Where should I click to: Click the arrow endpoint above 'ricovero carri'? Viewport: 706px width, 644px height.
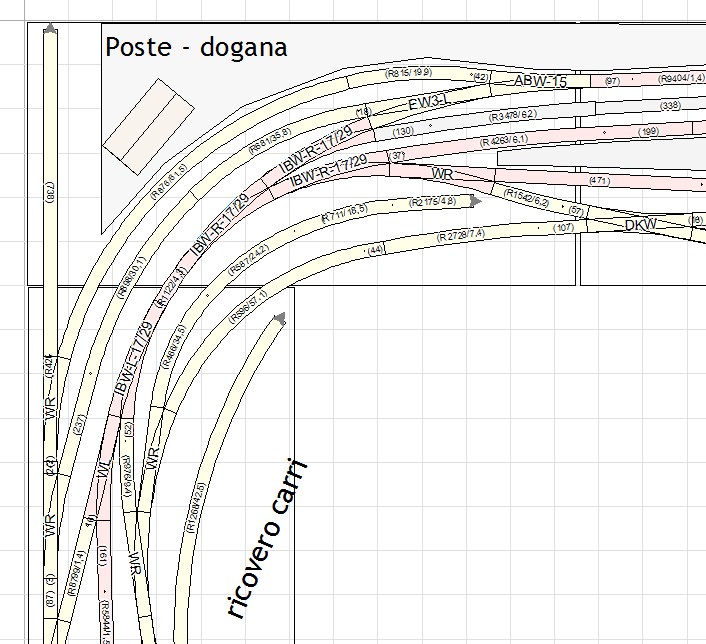point(279,318)
